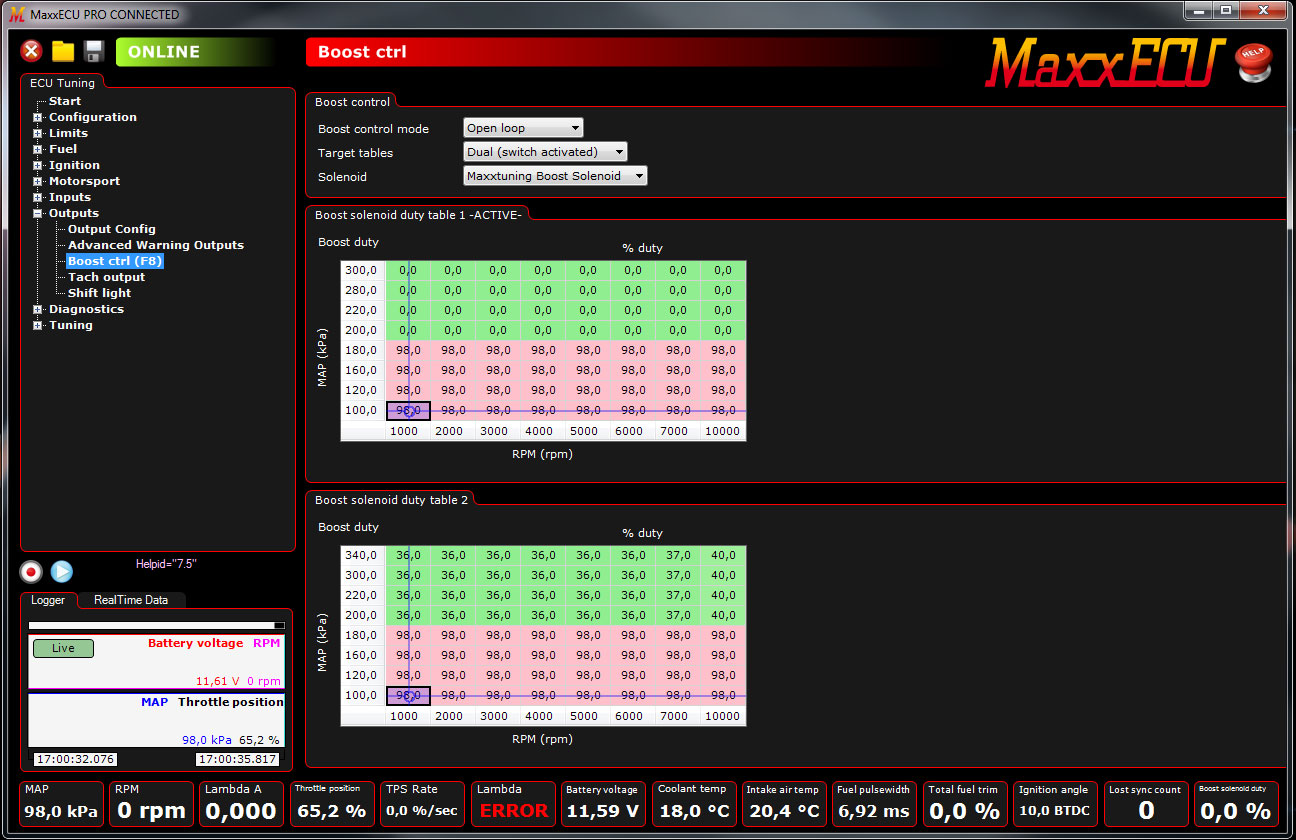The height and width of the screenshot is (840, 1296).
Task: Expand the Limits tree node
Action: pyautogui.click(x=38, y=133)
